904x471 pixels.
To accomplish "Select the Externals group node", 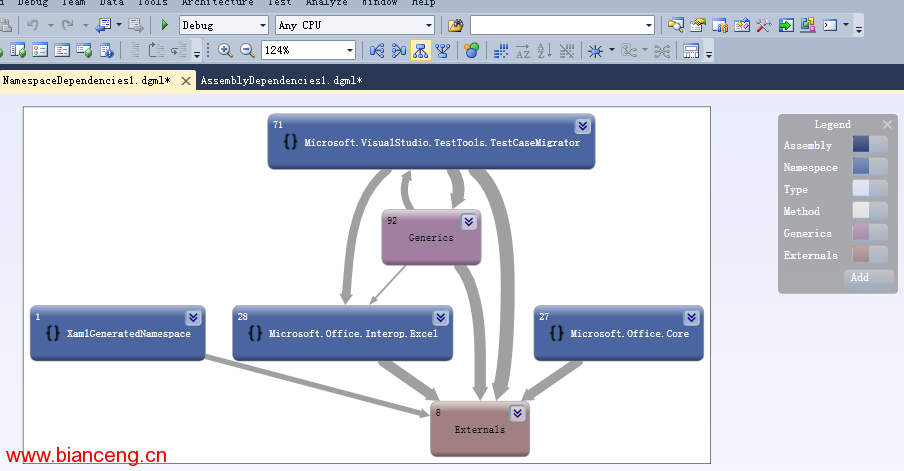I will pos(480,429).
